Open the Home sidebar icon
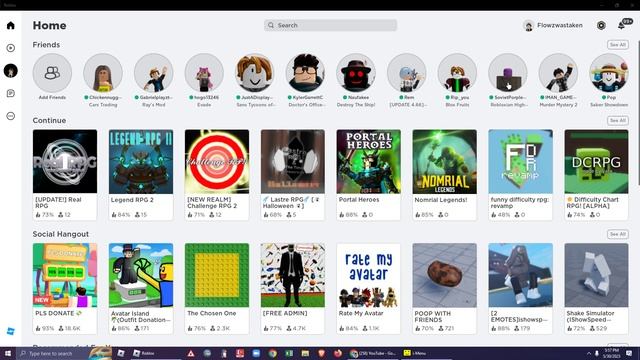This screenshot has height=360, width=640. click(11, 25)
